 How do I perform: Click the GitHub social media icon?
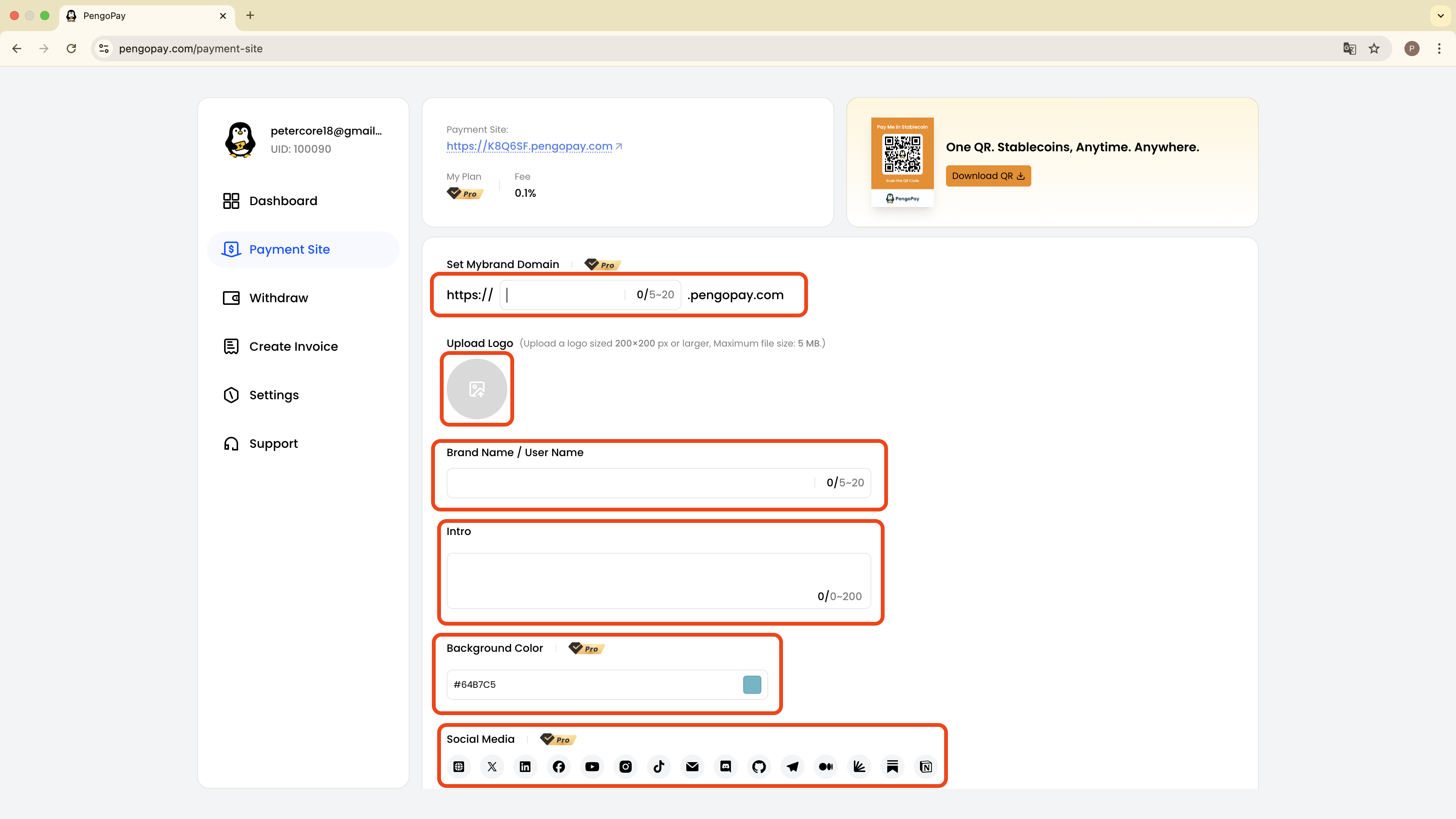(759, 766)
